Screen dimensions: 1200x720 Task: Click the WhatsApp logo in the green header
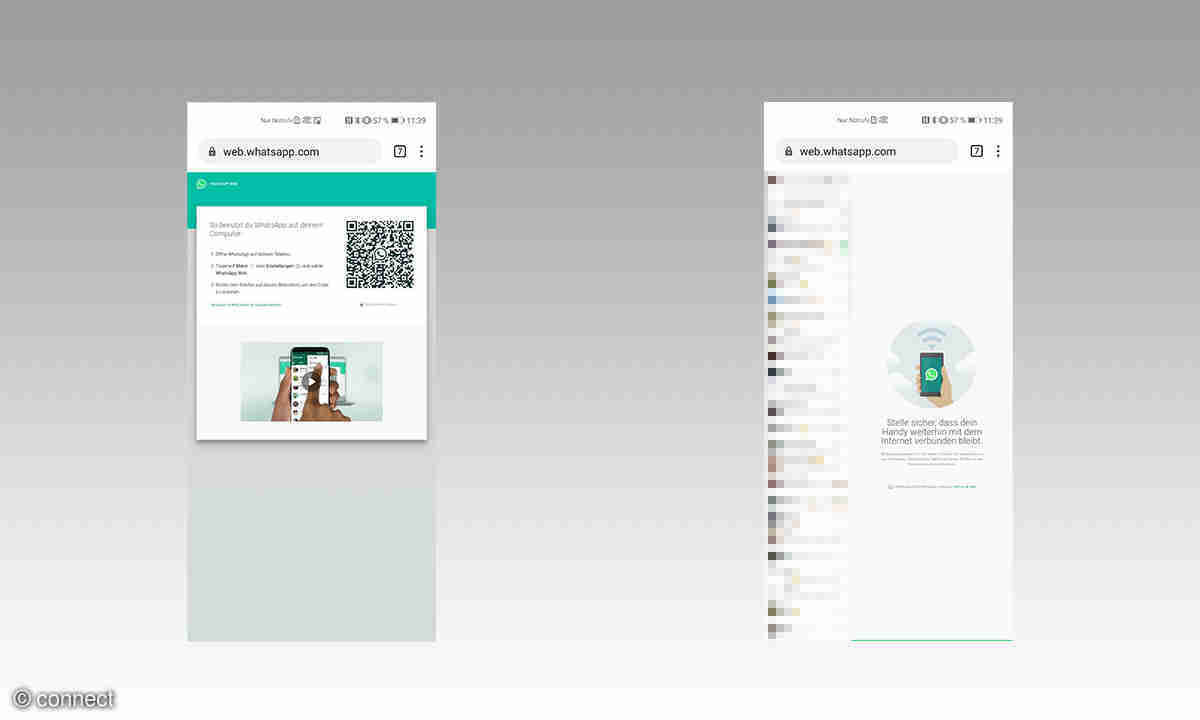[x=201, y=184]
